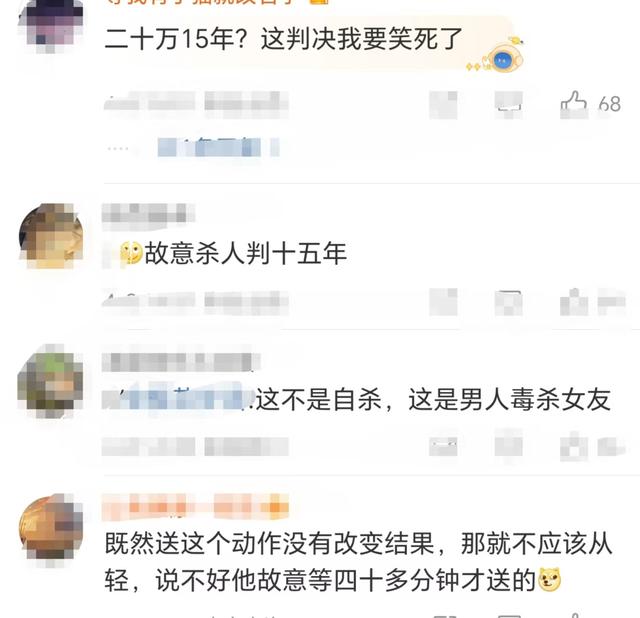Tap the forward icon under the 这不是自杀 comment
This screenshot has height=618, width=640.
pyautogui.click(x=443, y=445)
